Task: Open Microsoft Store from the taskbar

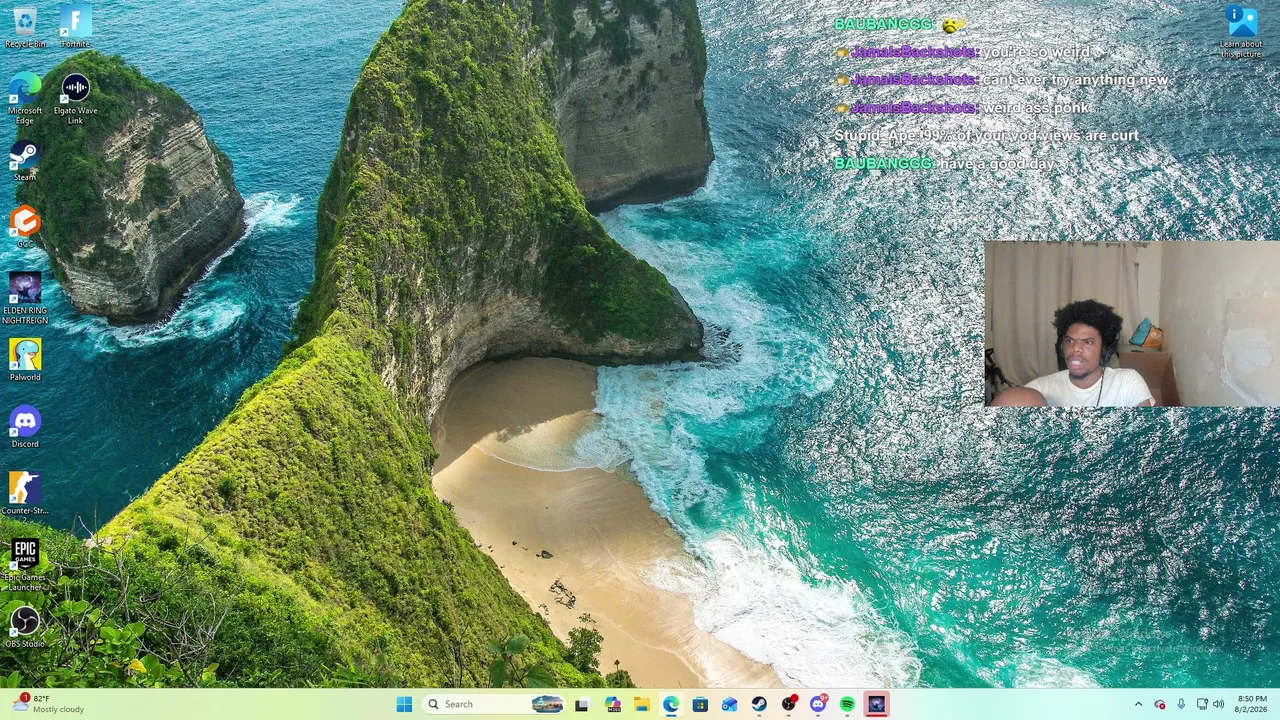Action: click(700, 704)
